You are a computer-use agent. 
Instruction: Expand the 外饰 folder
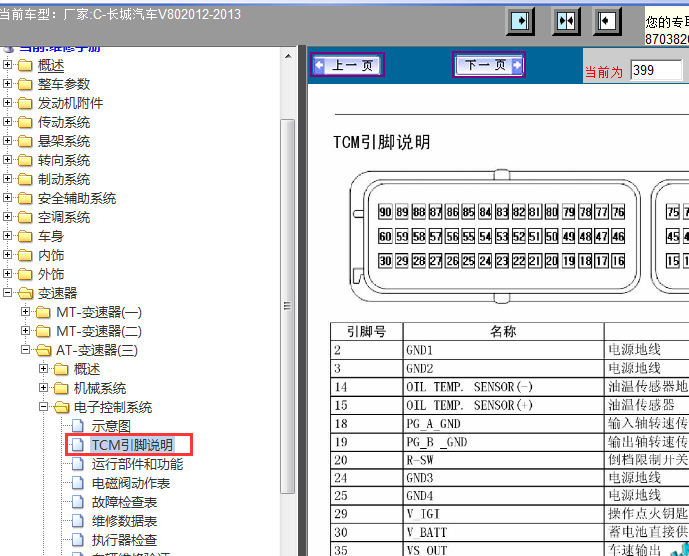coord(7,273)
